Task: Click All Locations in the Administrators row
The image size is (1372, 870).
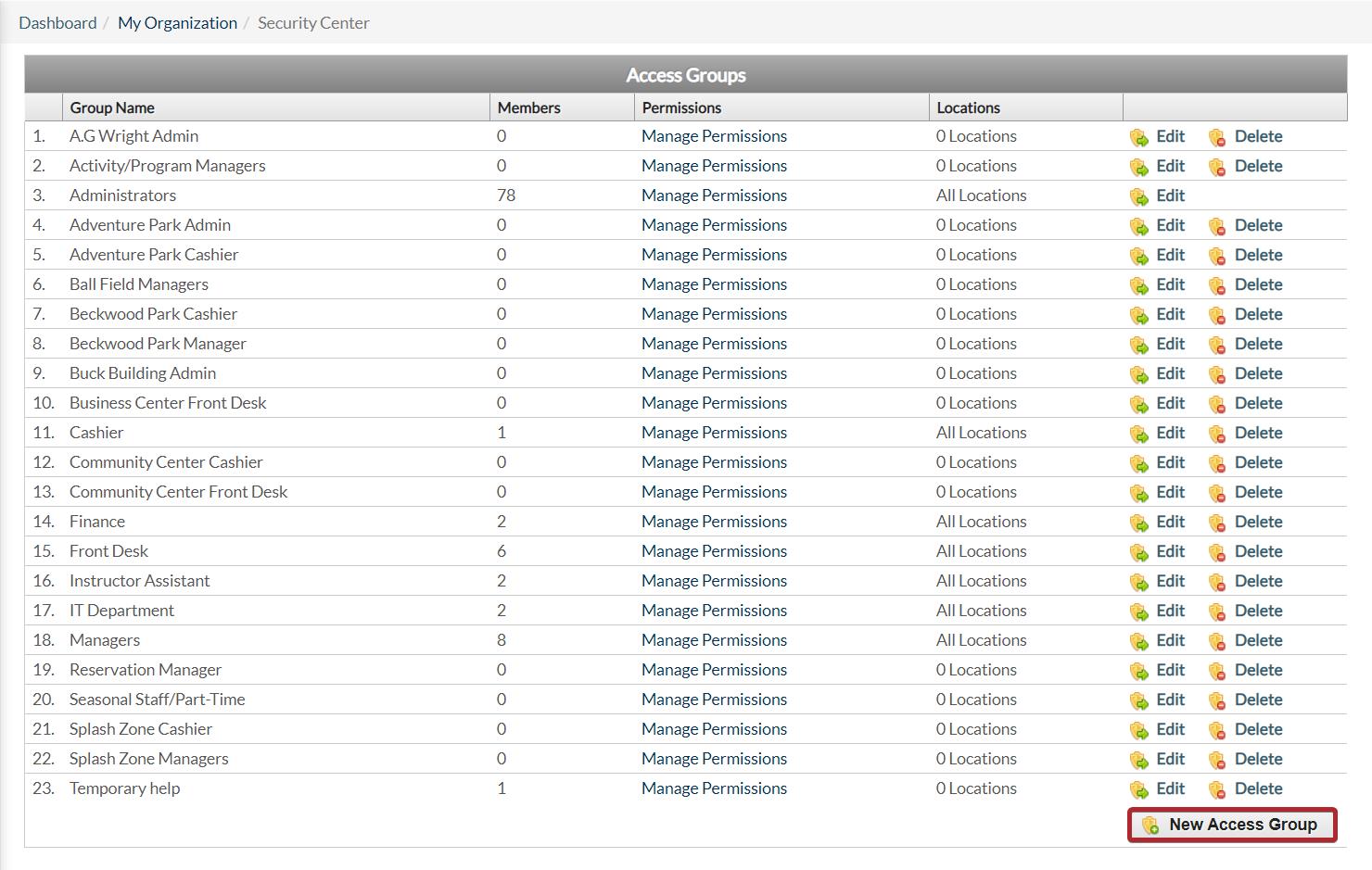Action: [981, 195]
